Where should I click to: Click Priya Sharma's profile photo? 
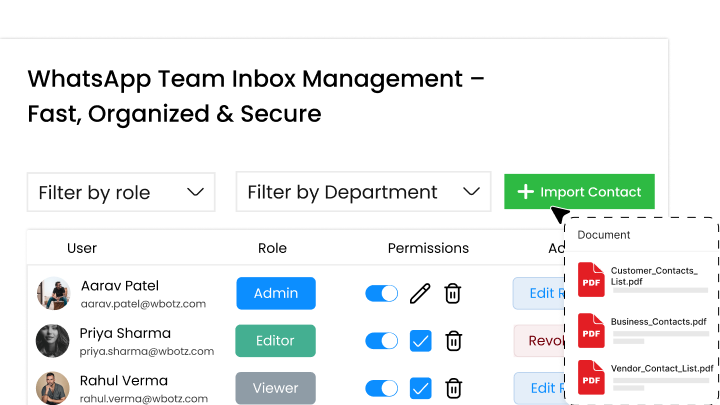pos(53,341)
